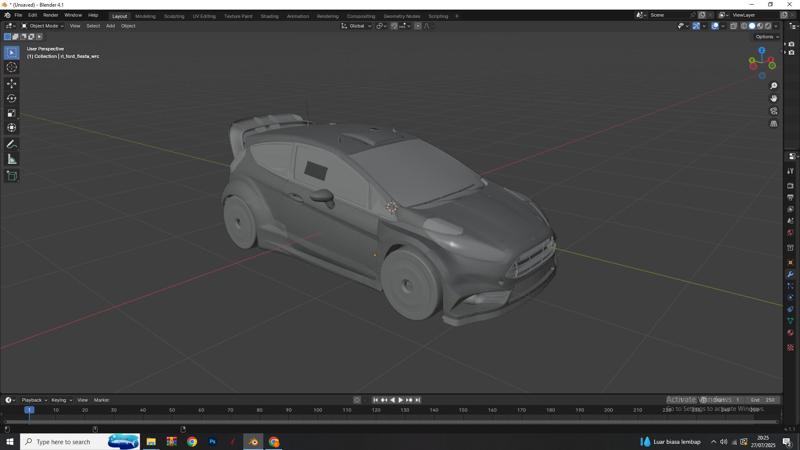800x450 pixels.
Task: Switch to the Modeling workspace tab
Action: click(145, 16)
